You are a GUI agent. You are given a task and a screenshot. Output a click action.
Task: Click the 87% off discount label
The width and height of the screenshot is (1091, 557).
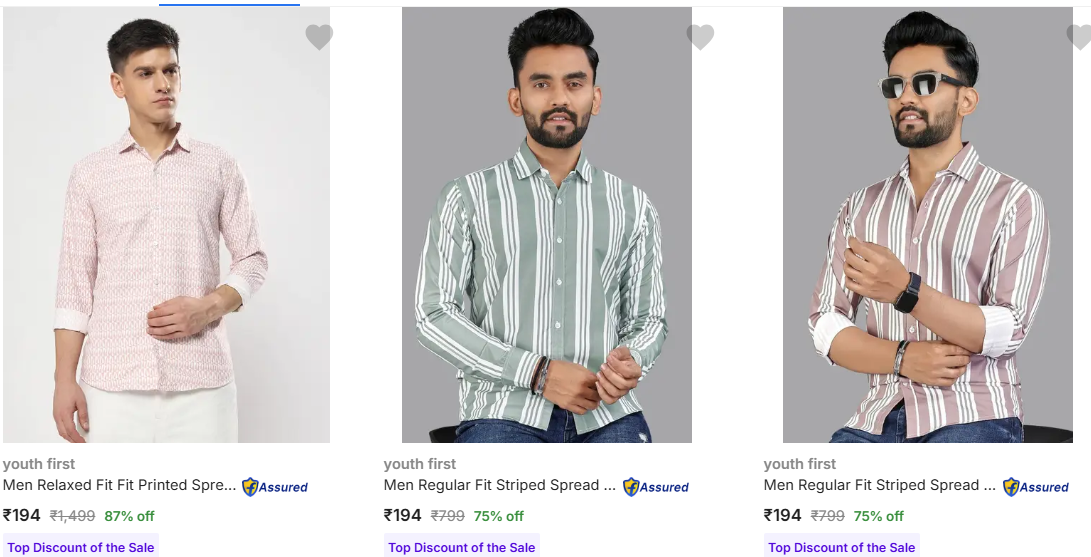point(129,516)
